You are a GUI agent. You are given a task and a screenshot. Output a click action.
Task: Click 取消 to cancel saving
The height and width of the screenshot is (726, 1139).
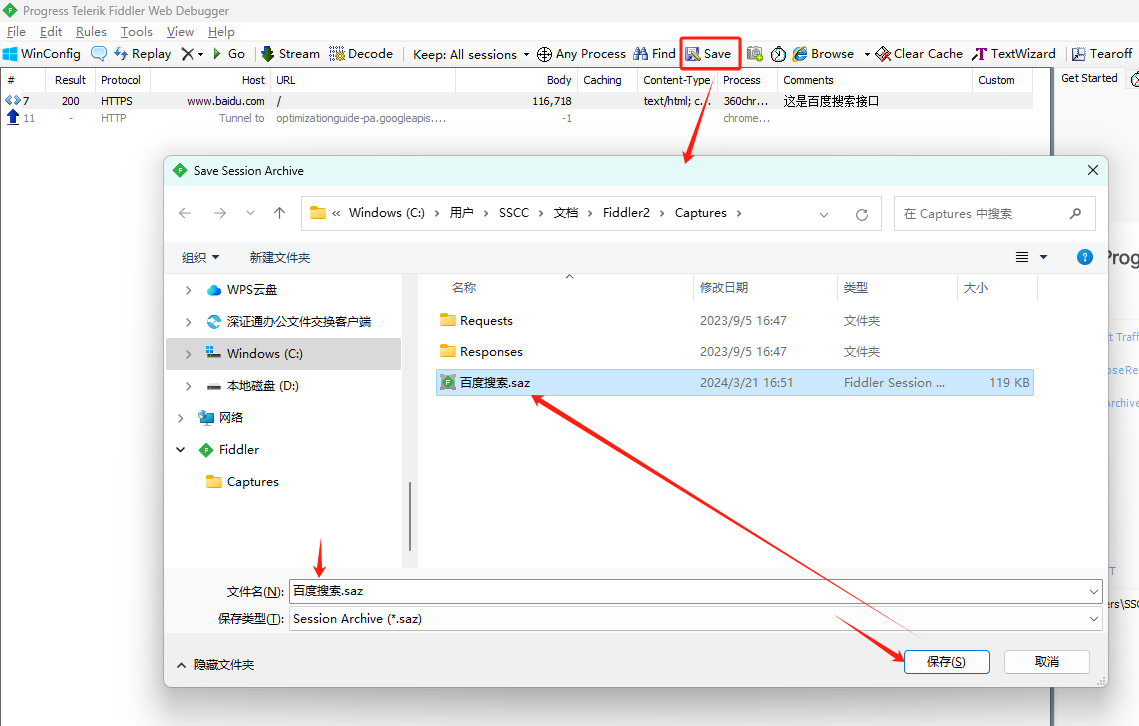(1047, 661)
